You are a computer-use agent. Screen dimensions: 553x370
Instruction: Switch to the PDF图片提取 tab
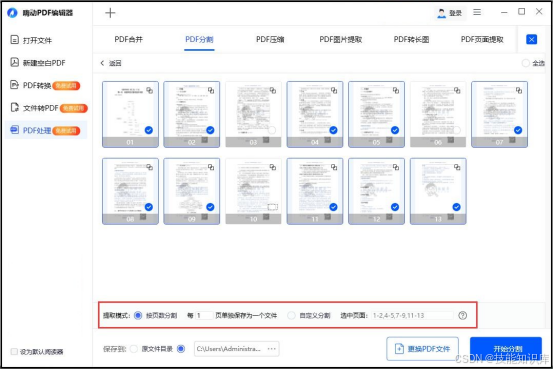coord(341,39)
